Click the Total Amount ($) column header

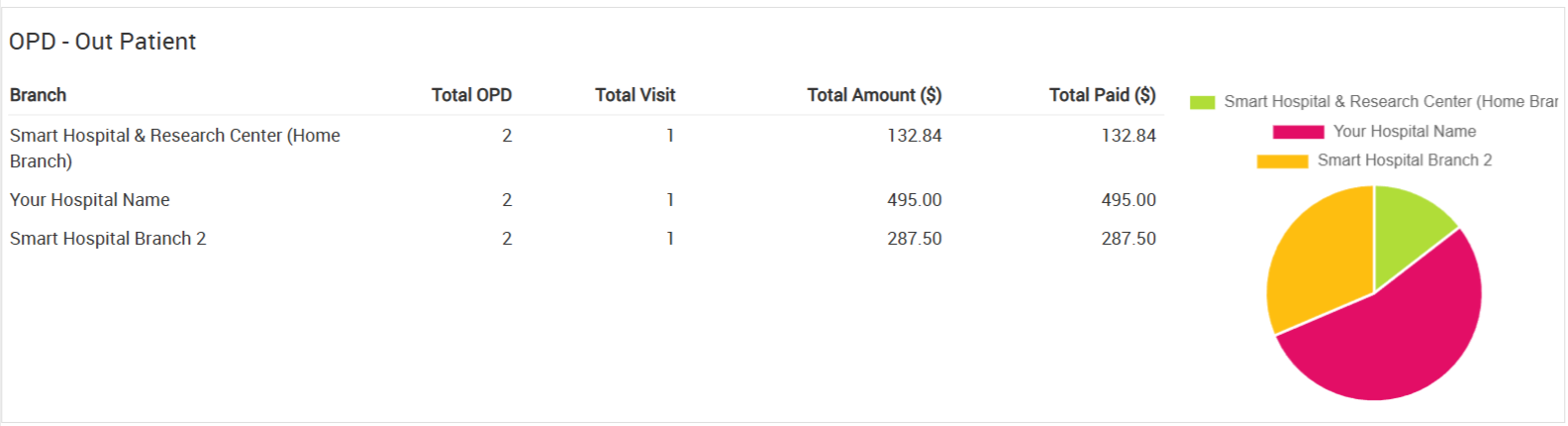874,95
